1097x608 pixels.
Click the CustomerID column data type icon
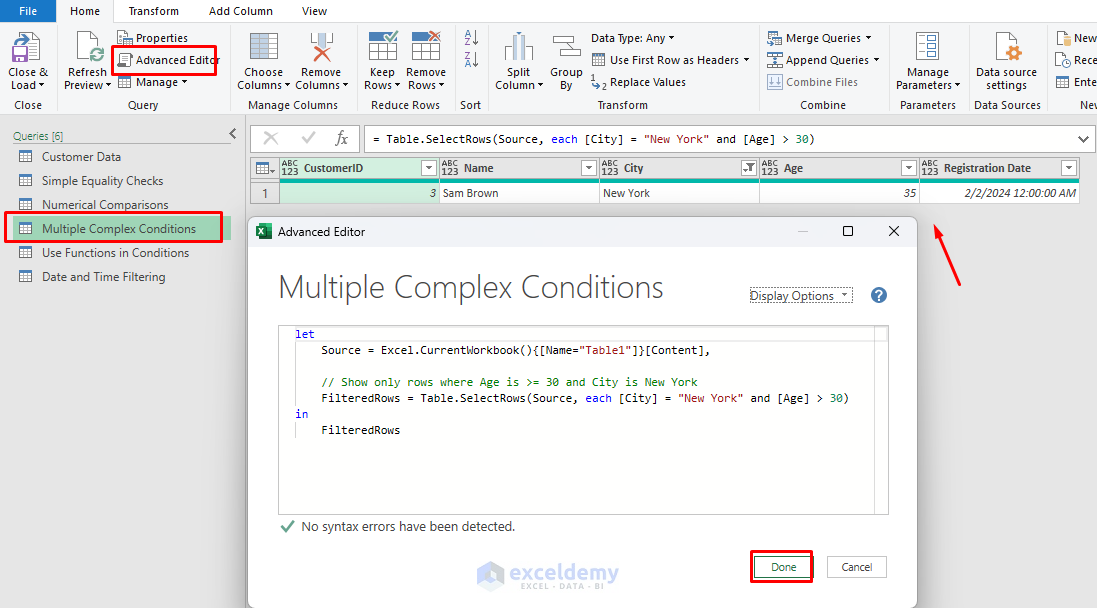coord(290,168)
